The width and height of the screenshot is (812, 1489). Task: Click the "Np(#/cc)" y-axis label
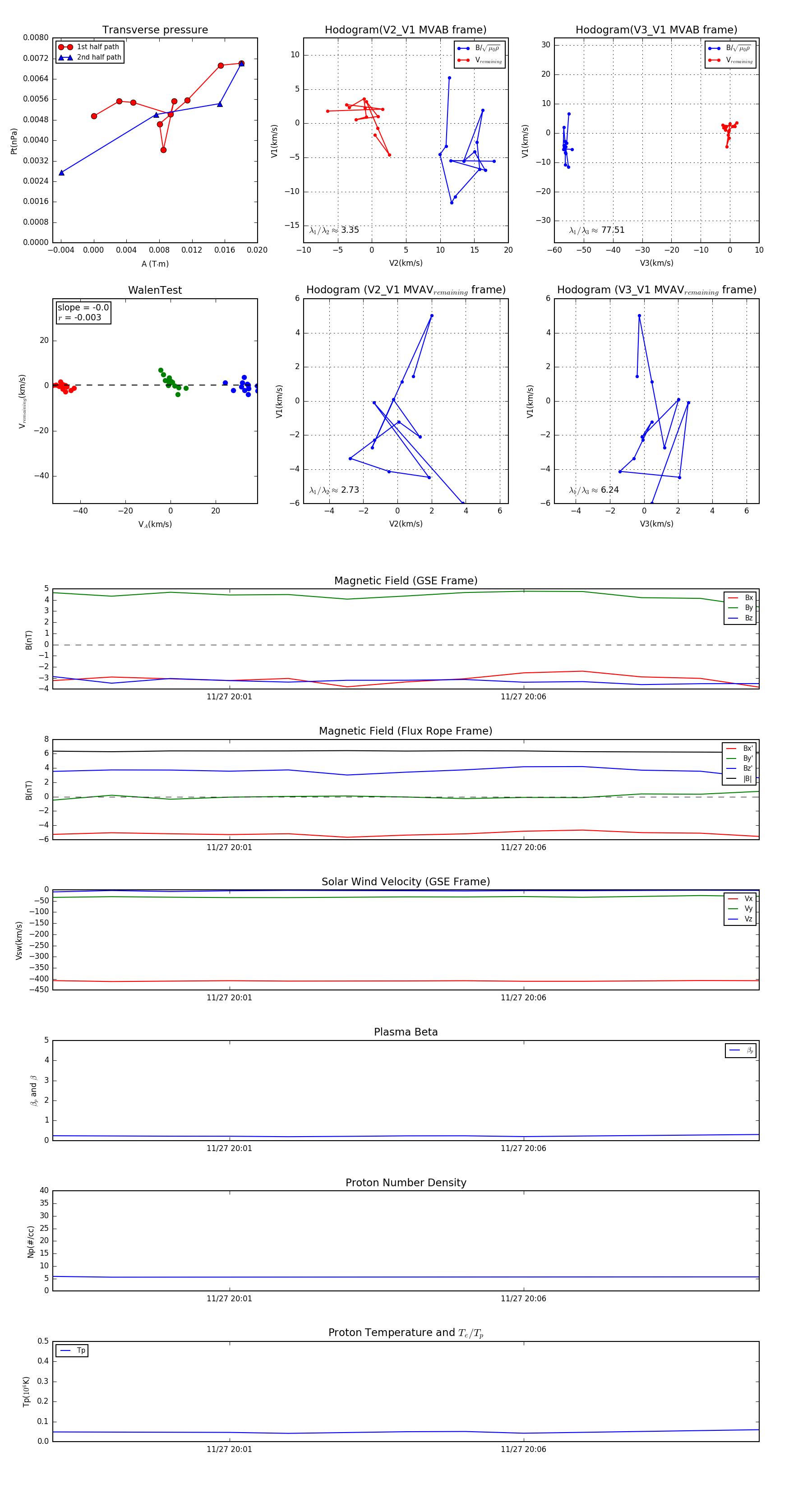click(31, 1242)
